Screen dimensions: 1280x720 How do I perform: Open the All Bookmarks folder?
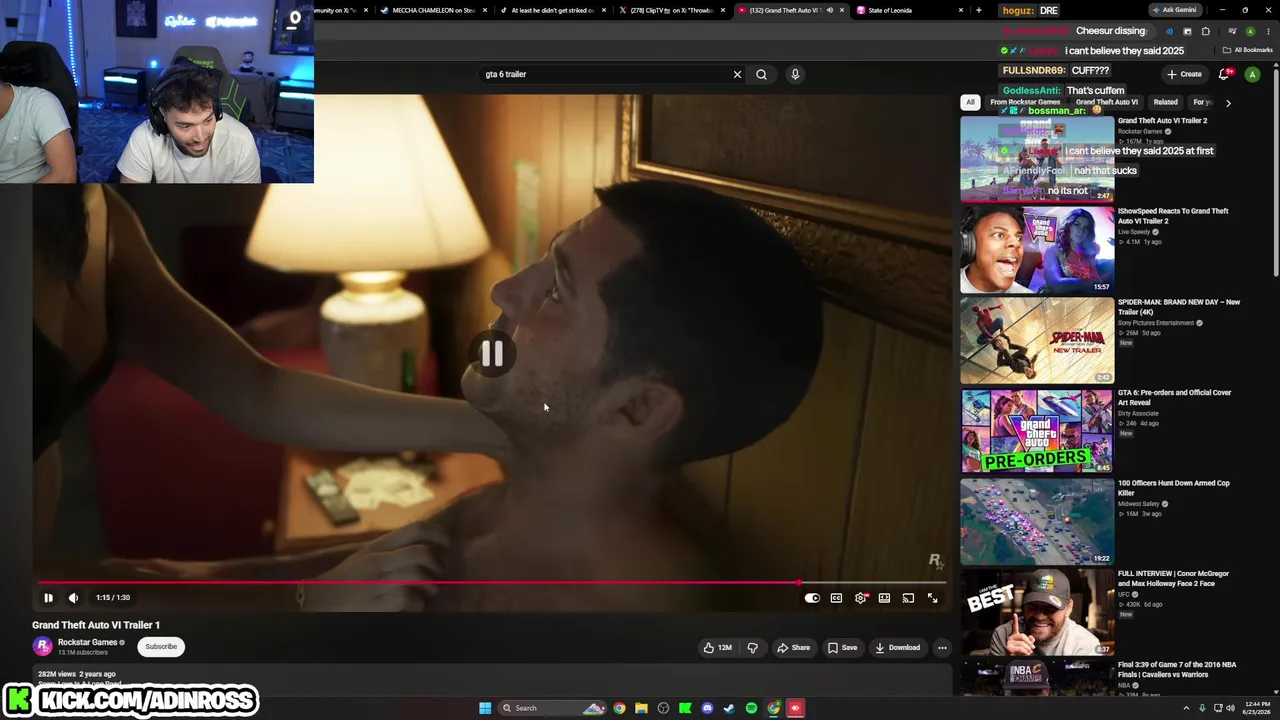pos(1247,50)
